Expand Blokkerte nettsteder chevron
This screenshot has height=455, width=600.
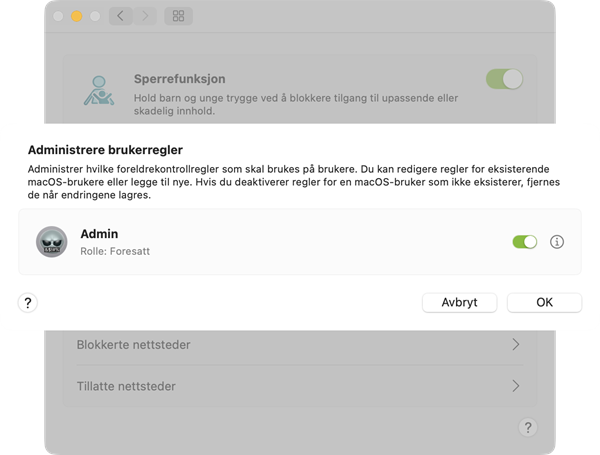click(516, 344)
